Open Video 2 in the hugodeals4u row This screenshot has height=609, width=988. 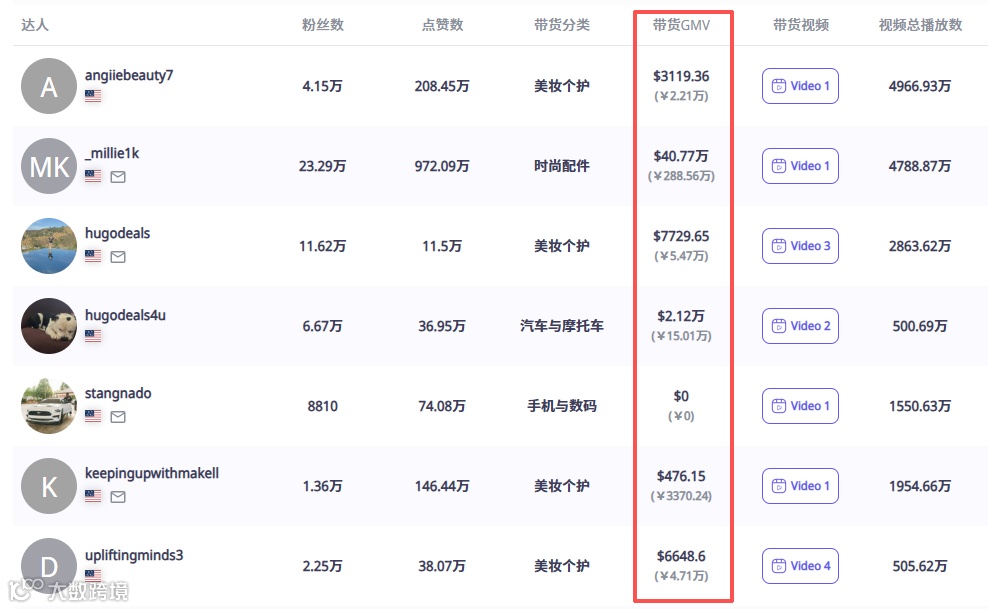[x=800, y=326]
